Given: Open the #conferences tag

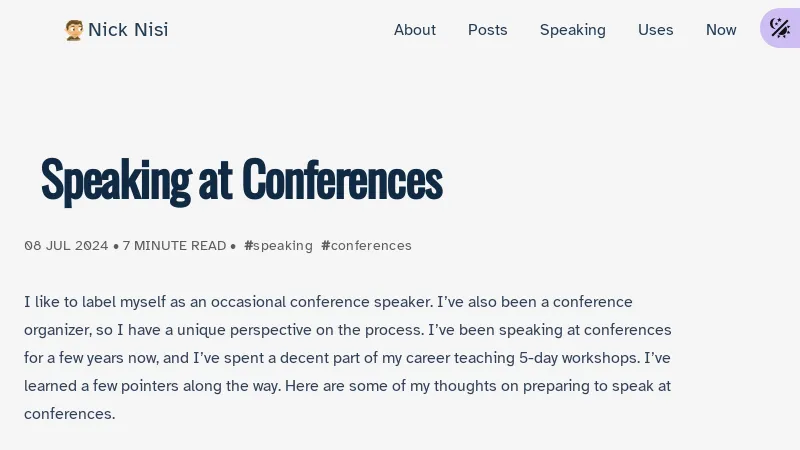Looking at the screenshot, I should [366, 245].
